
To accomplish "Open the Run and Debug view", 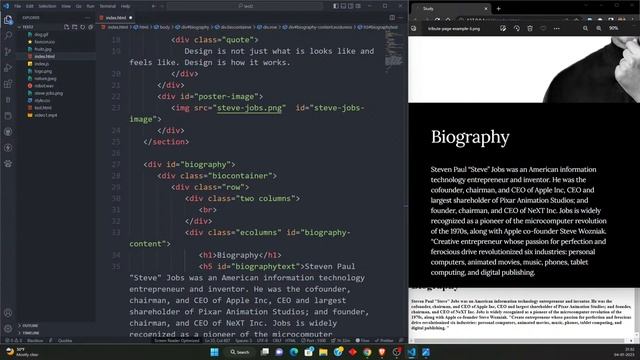I will point(8,68).
